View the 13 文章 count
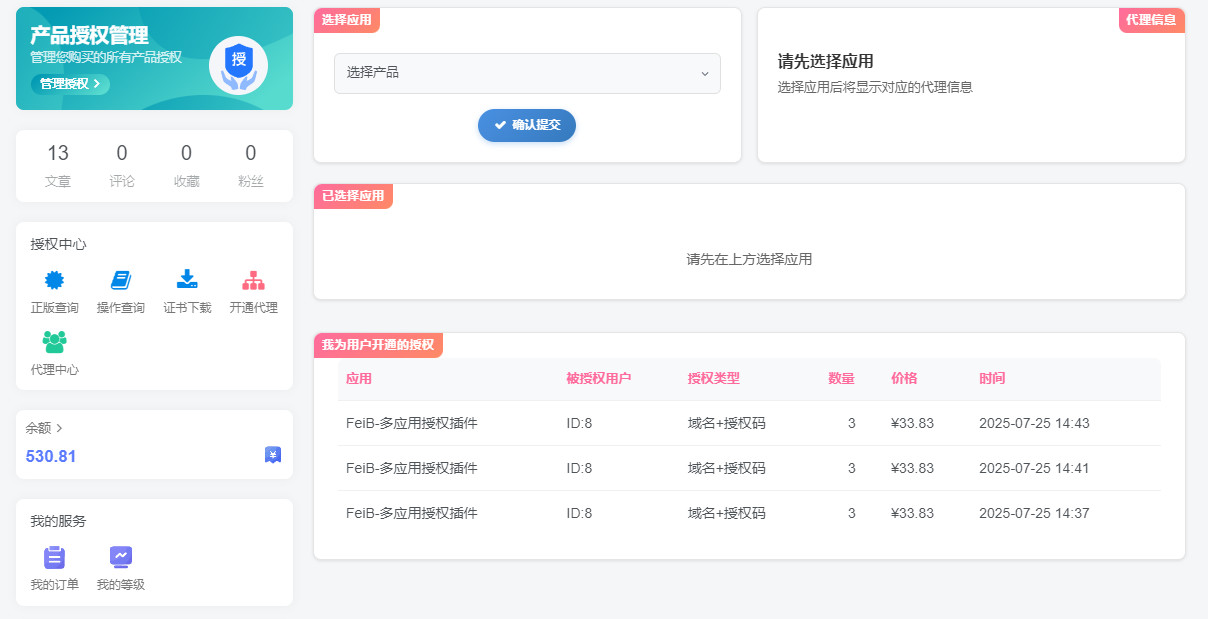The image size is (1208, 619). click(x=58, y=166)
